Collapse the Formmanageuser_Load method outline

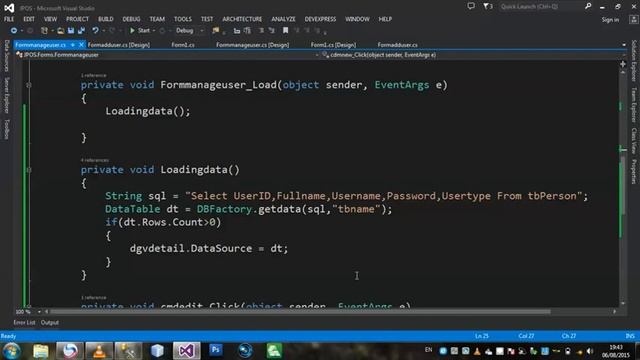click(x=29, y=85)
